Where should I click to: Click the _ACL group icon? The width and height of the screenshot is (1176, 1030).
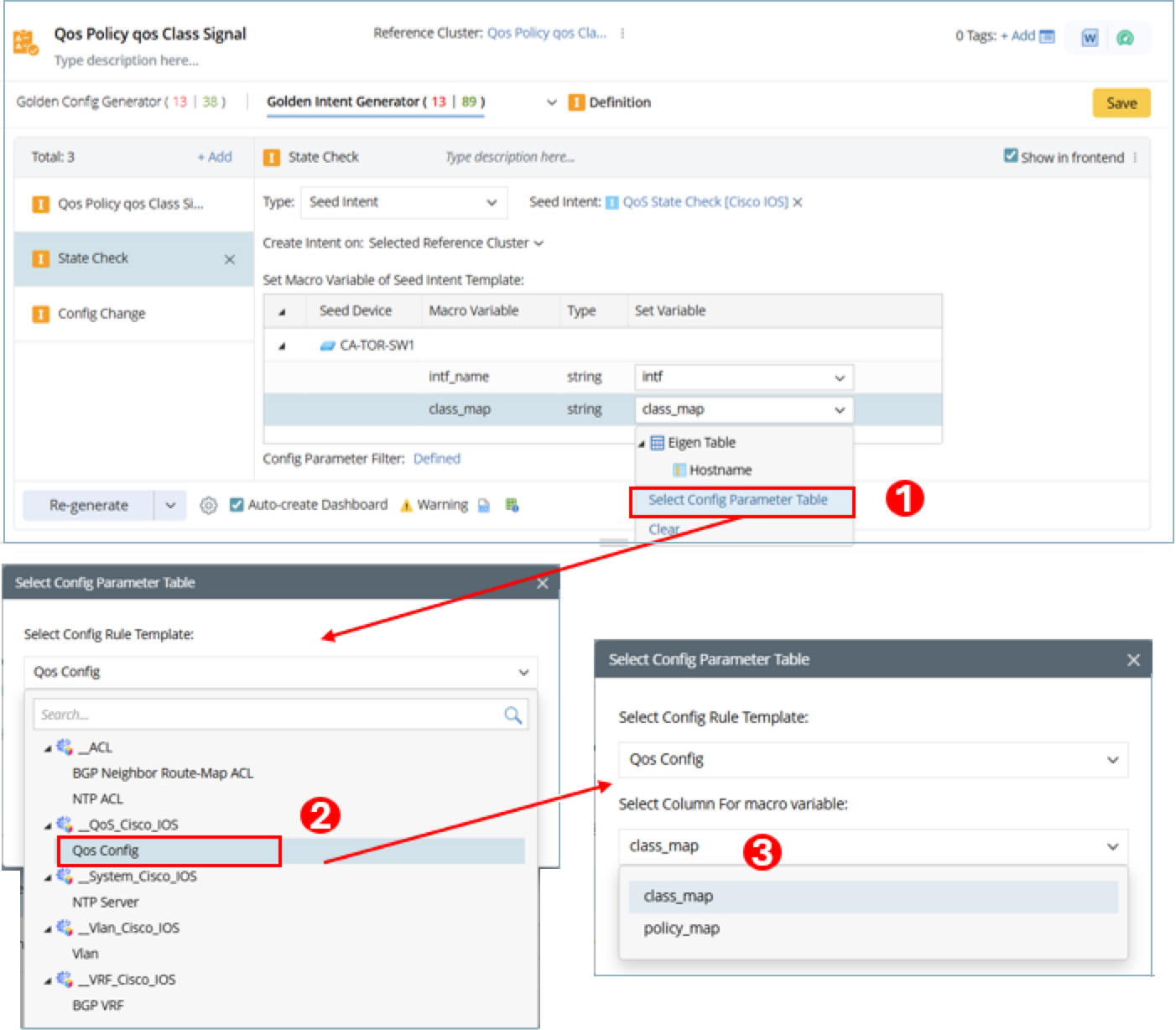click(65, 746)
